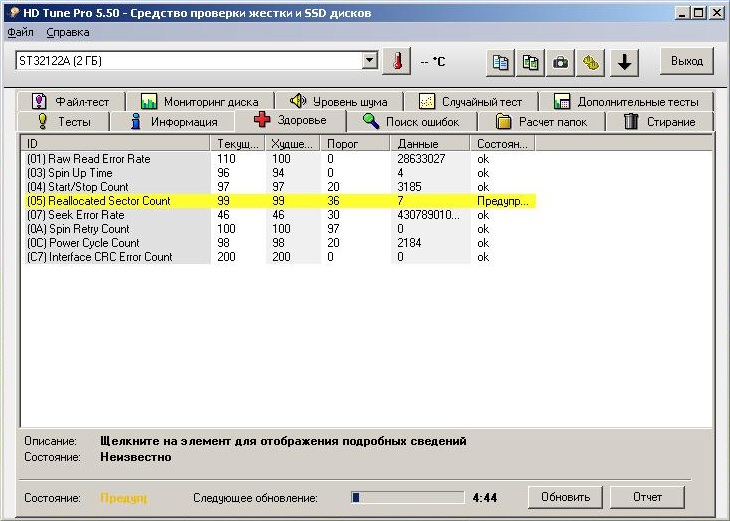
Task: Click data value 2184
Action: click(409, 243)
